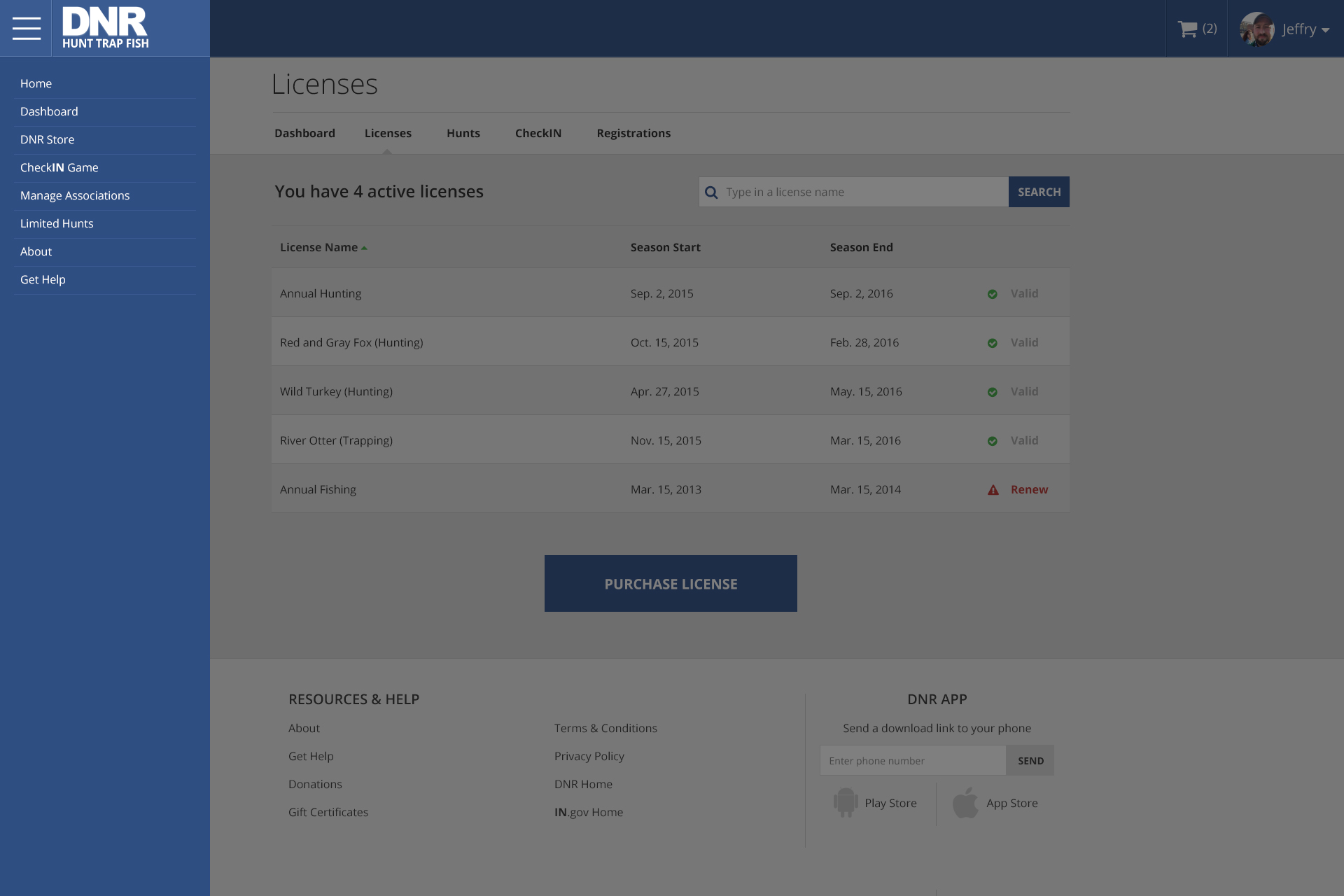Click the green check icon for Wild Turkey
1344x896 pixels.
pos(992,392)
